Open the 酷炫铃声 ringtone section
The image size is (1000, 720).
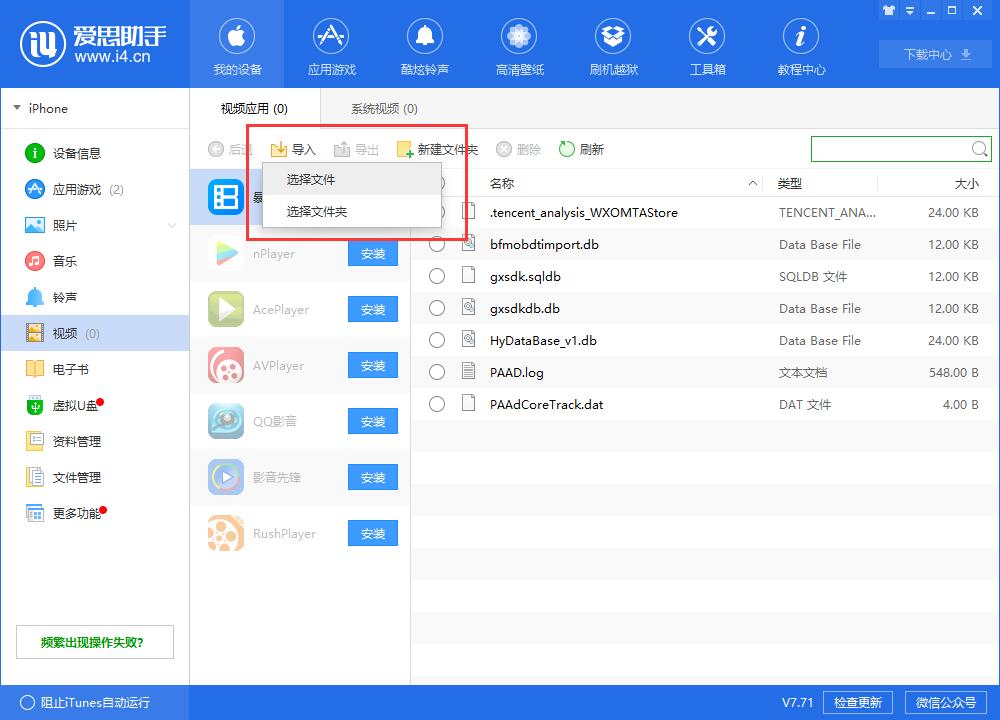coord(425,45)
